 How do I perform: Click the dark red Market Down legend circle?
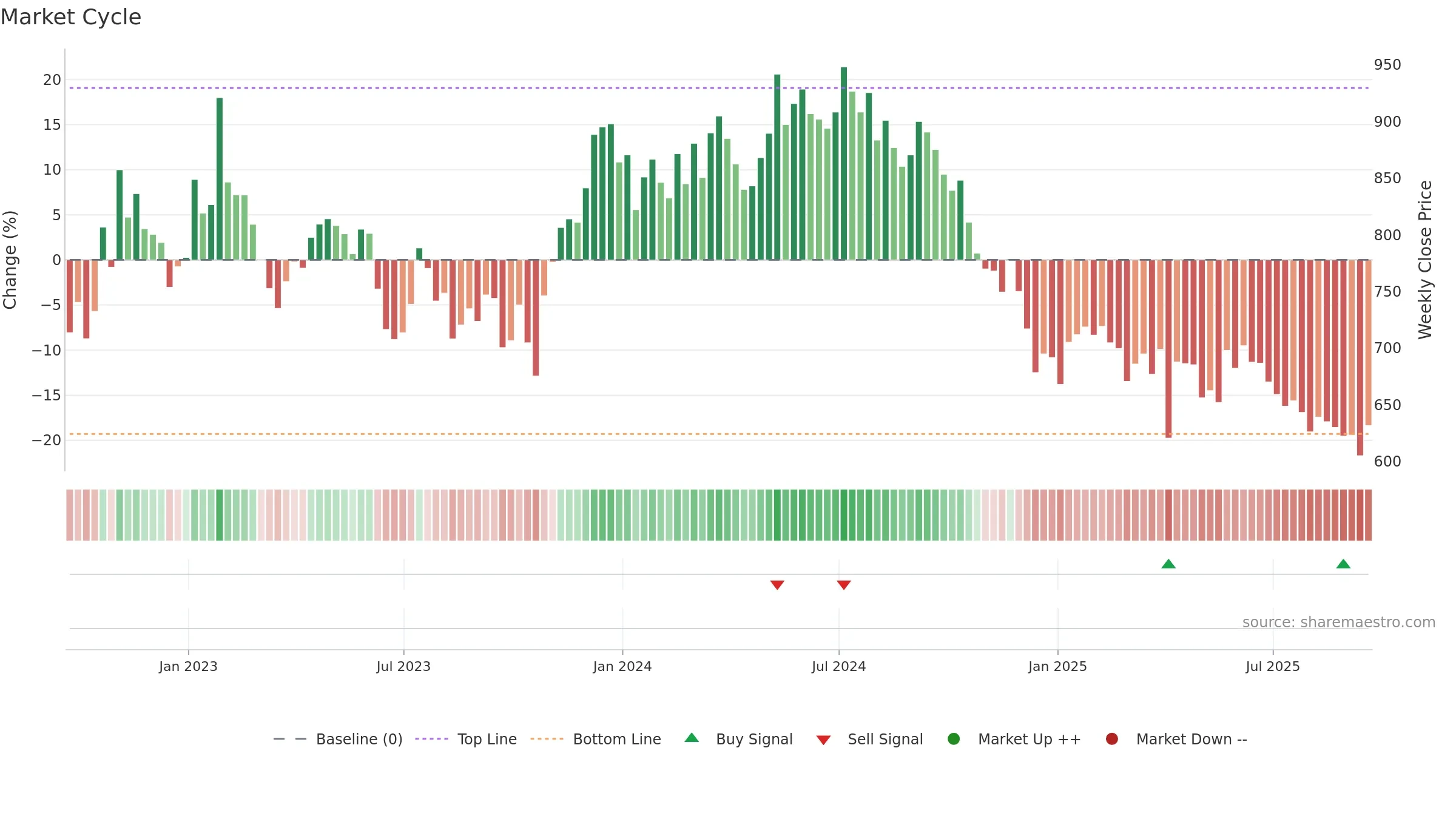tap(1112, 739)
